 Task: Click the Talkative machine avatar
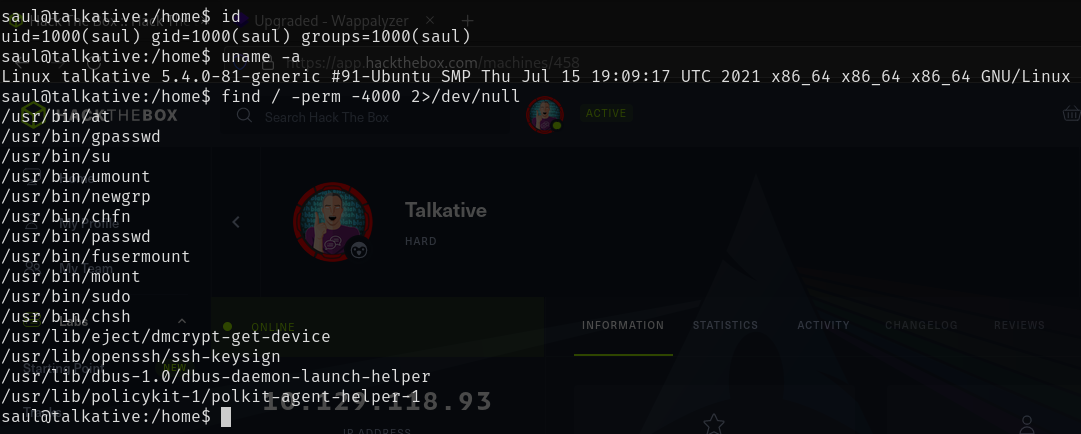pos(333,222)
